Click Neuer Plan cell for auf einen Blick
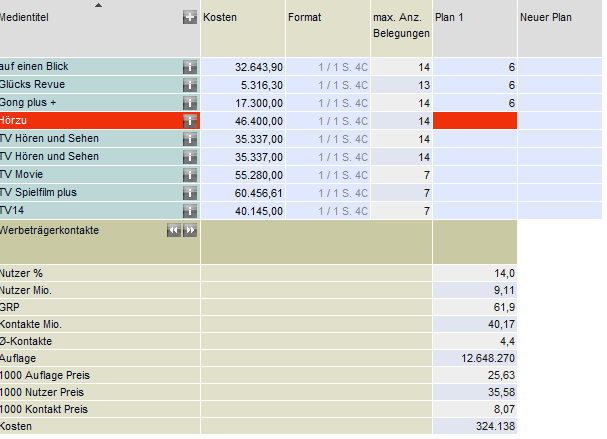This screenshot has height=439, width=607. 560,67
